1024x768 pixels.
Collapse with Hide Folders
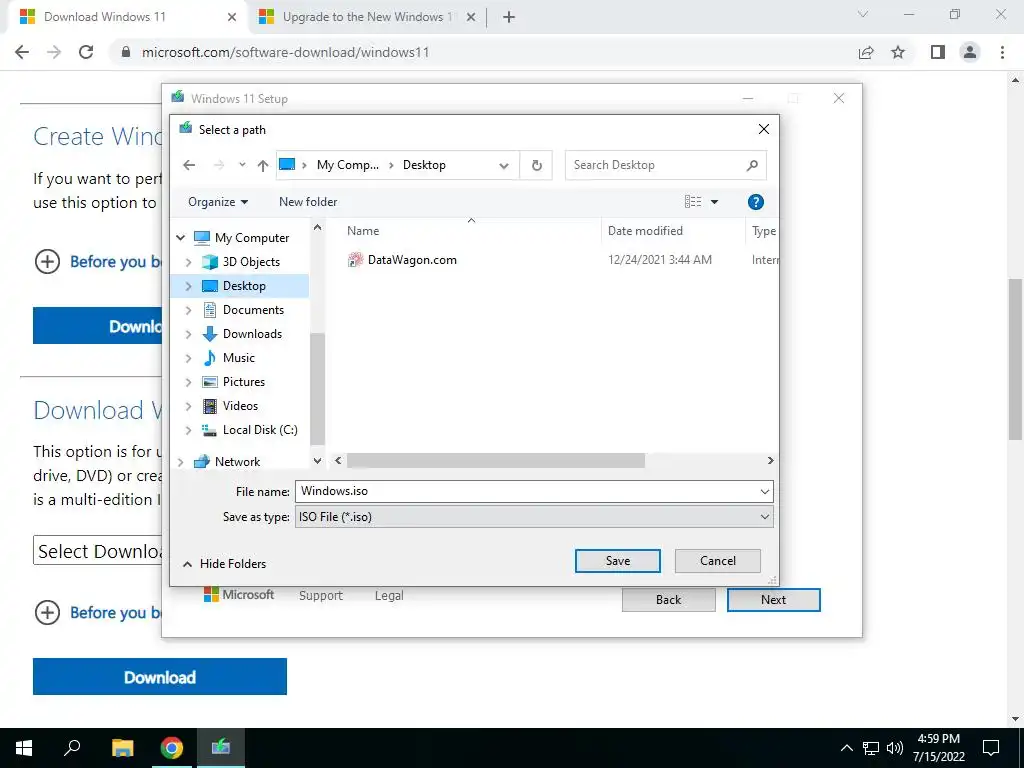(x=225, y=564)
